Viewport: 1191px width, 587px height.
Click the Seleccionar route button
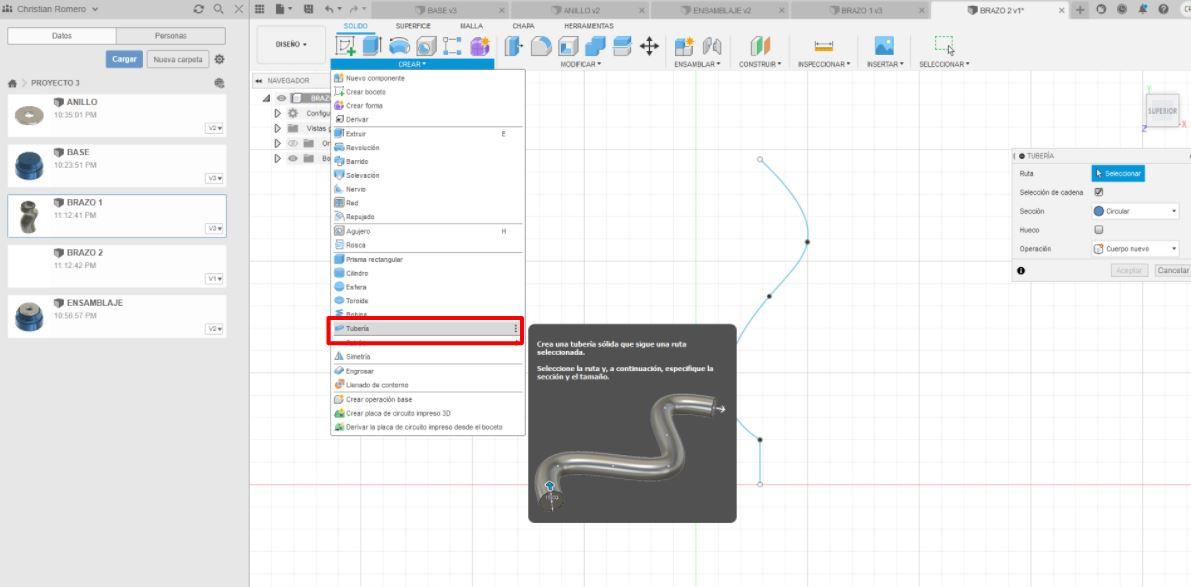coord(1118,174)
